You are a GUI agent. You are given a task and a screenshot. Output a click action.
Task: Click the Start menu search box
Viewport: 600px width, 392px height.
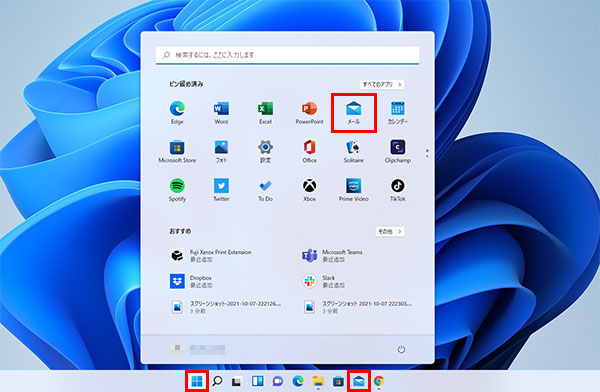[287, 55]
